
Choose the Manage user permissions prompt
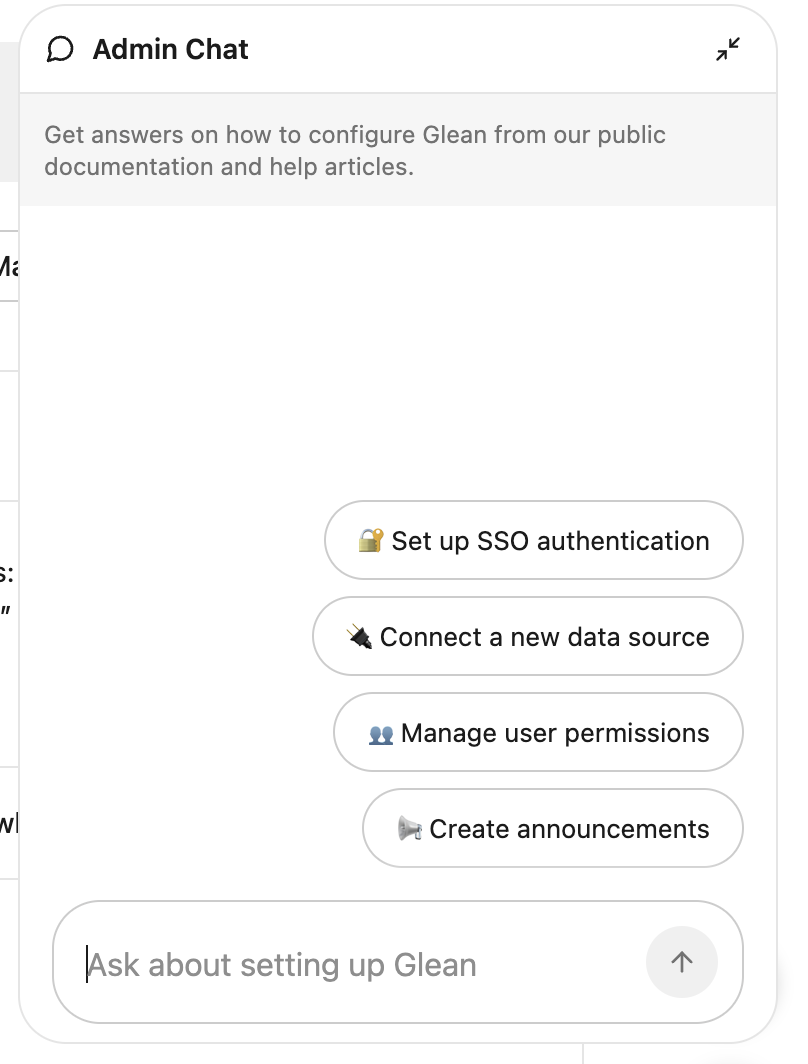point(538,731)
